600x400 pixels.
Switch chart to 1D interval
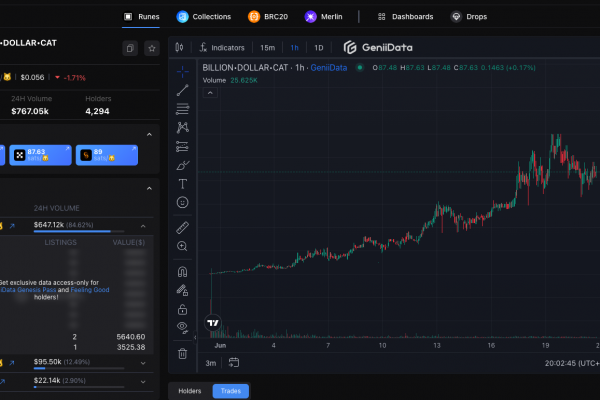pos(319,48)
